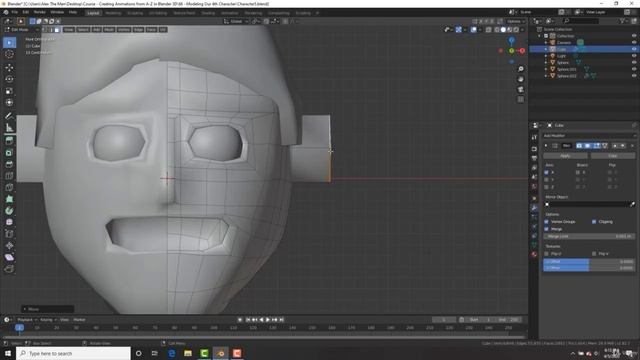Select the Transform tool
Viewport: 640px width, 360px height.
pos(9,102)
